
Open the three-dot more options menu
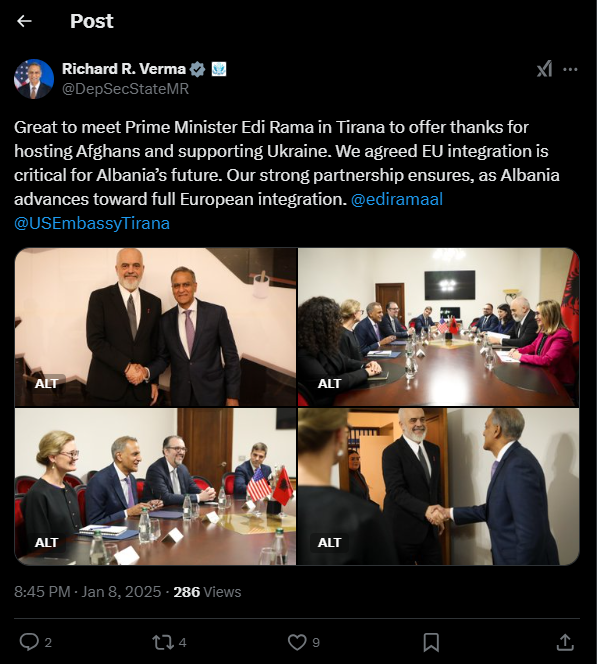[570, 69]
